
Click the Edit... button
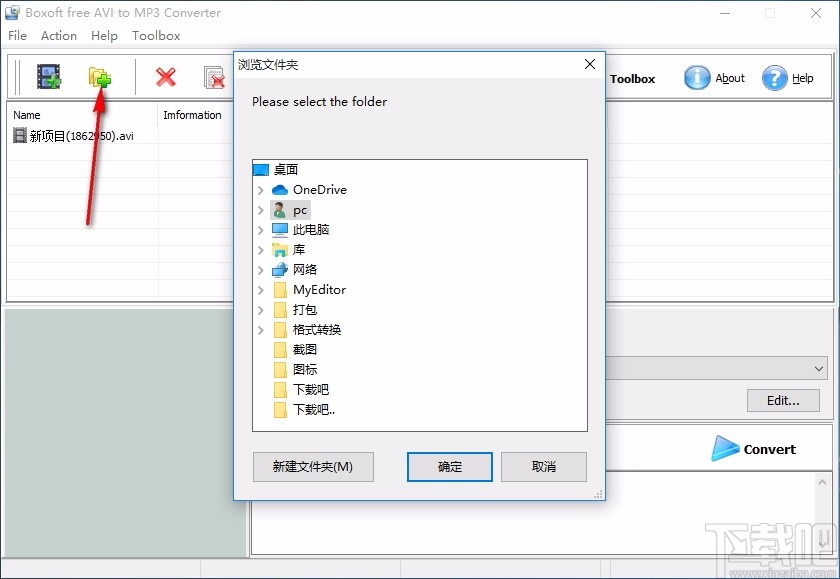783,400
